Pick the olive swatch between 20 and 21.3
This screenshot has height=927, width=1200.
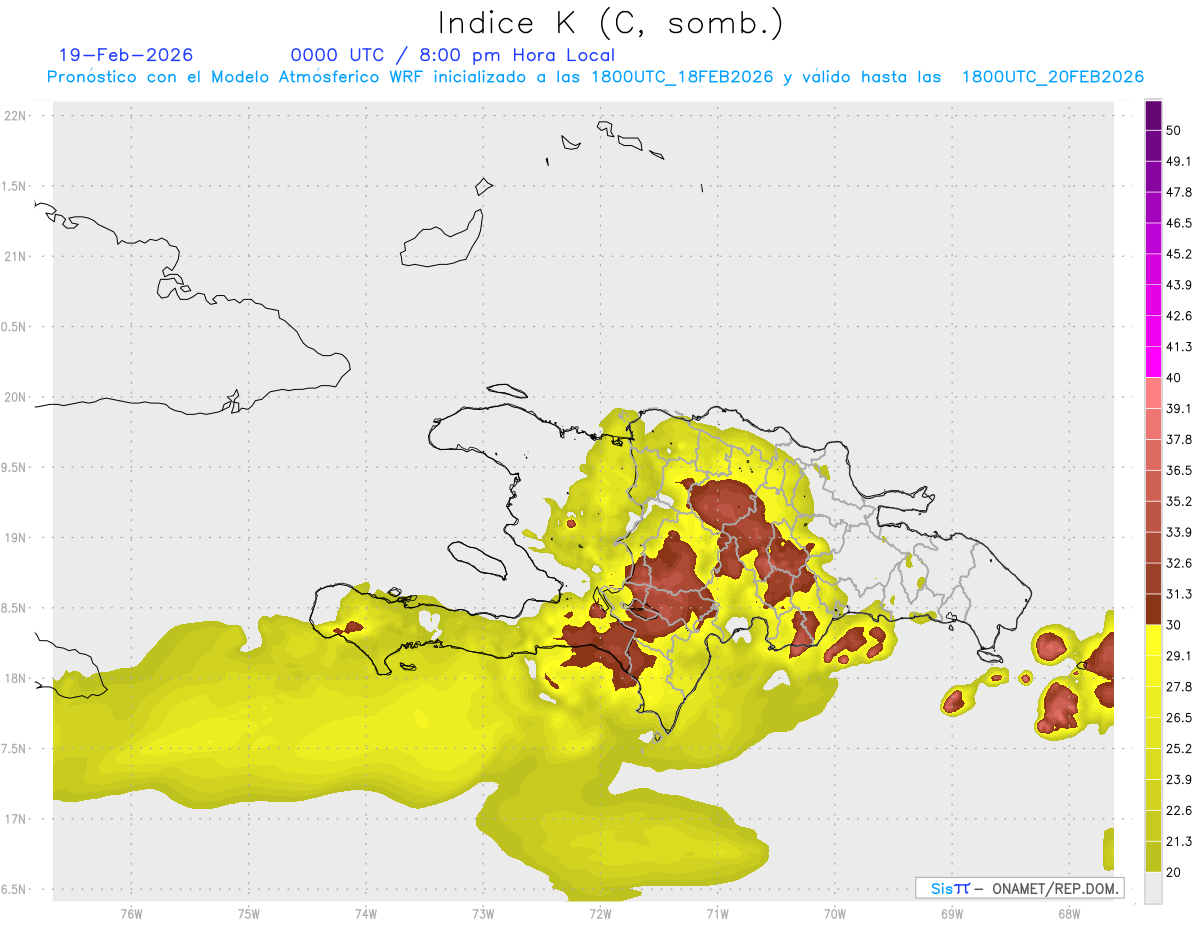(1153, 857)
